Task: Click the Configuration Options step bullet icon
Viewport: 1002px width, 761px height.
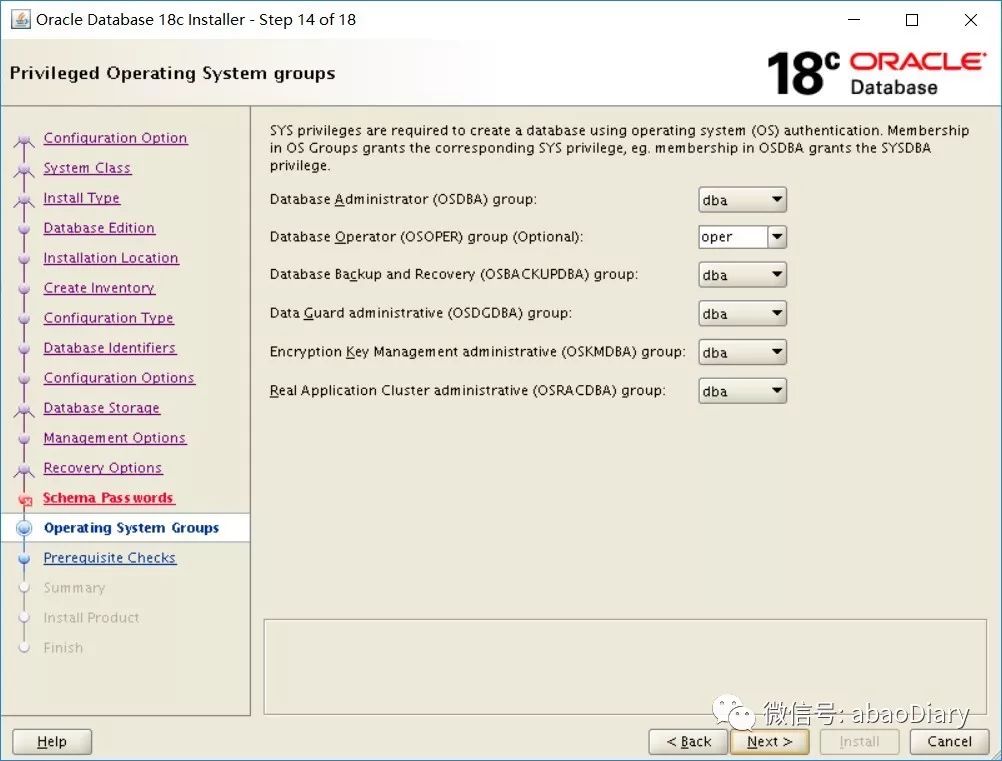Action: pos(24,379)
